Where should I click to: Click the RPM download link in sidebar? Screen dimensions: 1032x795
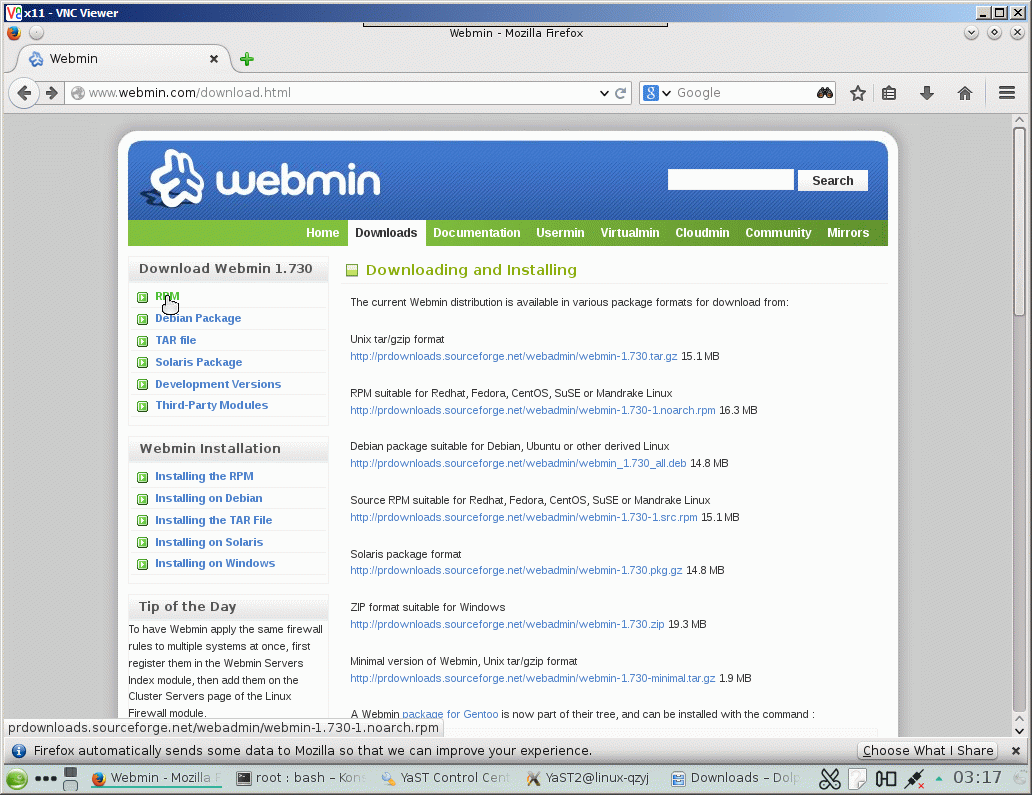pyautogui.click(x=167, y=296)
